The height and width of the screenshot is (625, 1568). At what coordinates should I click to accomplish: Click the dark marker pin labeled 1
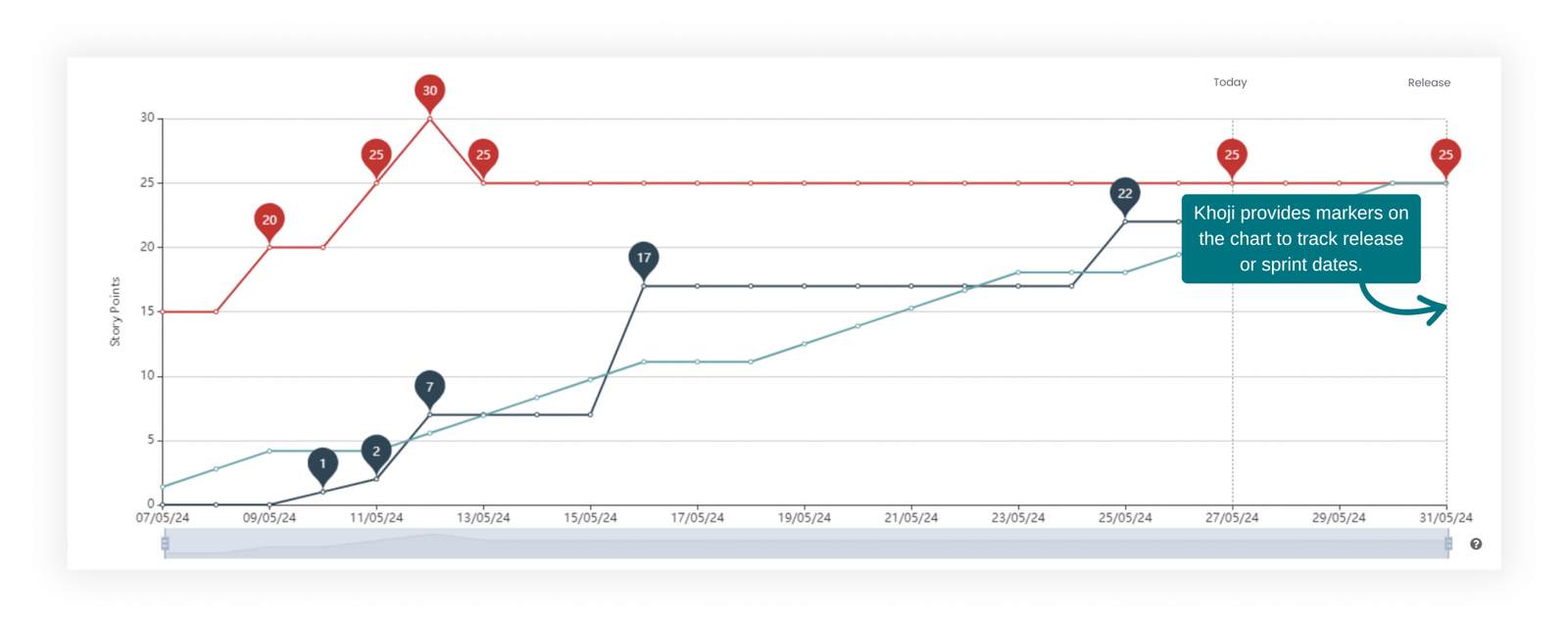(322, 464)
